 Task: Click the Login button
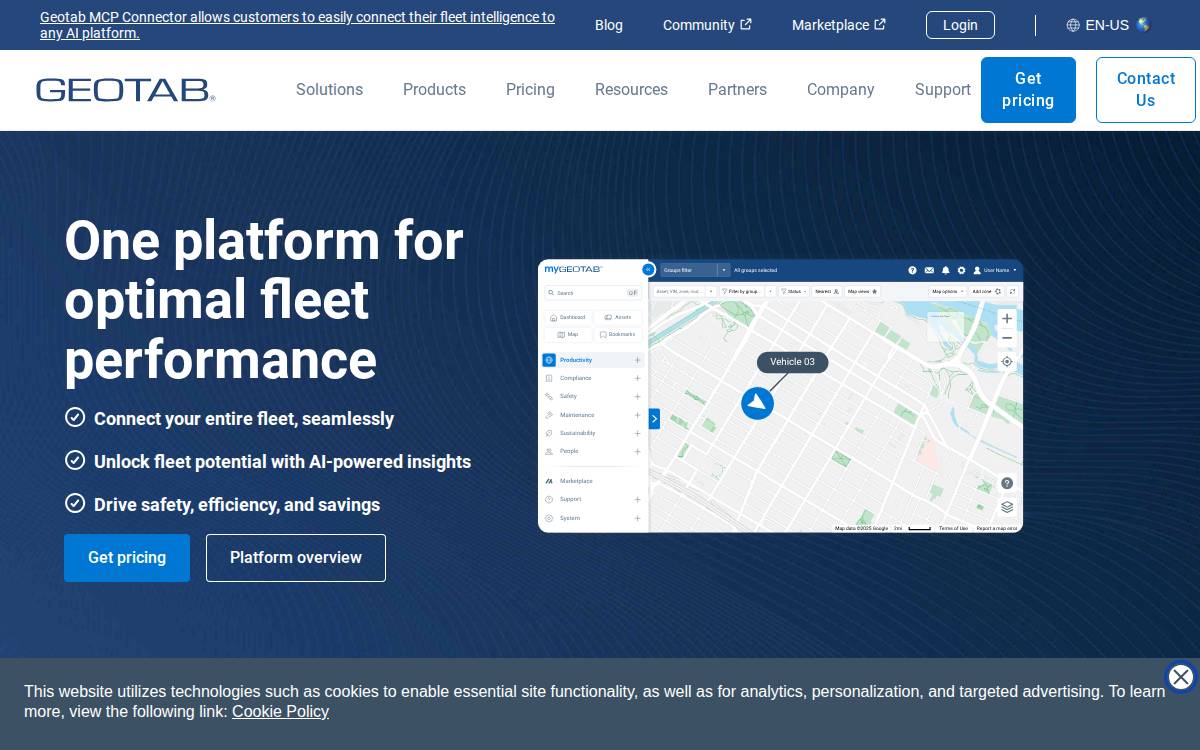pos(960,25)
